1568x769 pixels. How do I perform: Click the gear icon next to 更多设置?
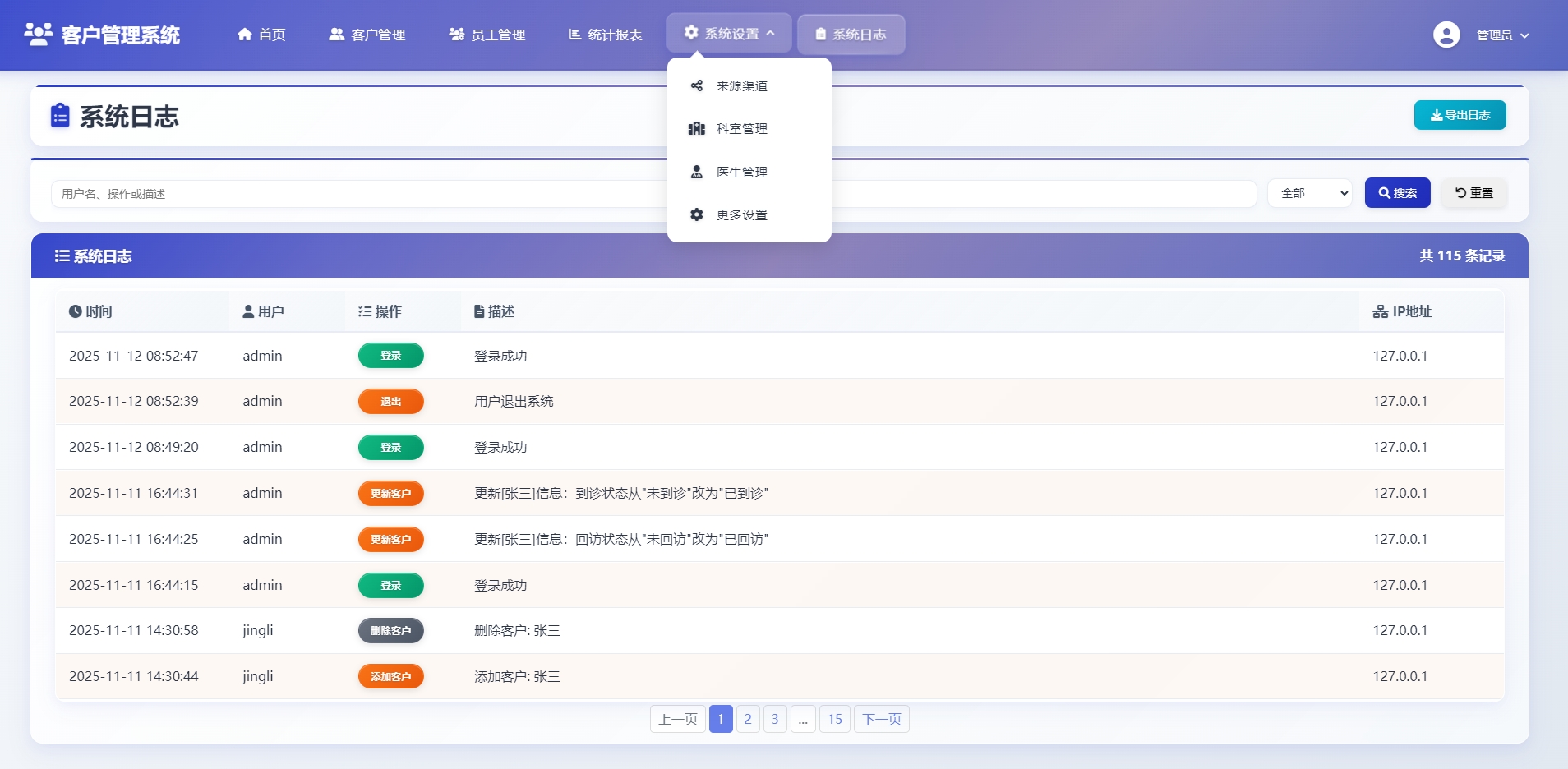click(x=696, y=214)
